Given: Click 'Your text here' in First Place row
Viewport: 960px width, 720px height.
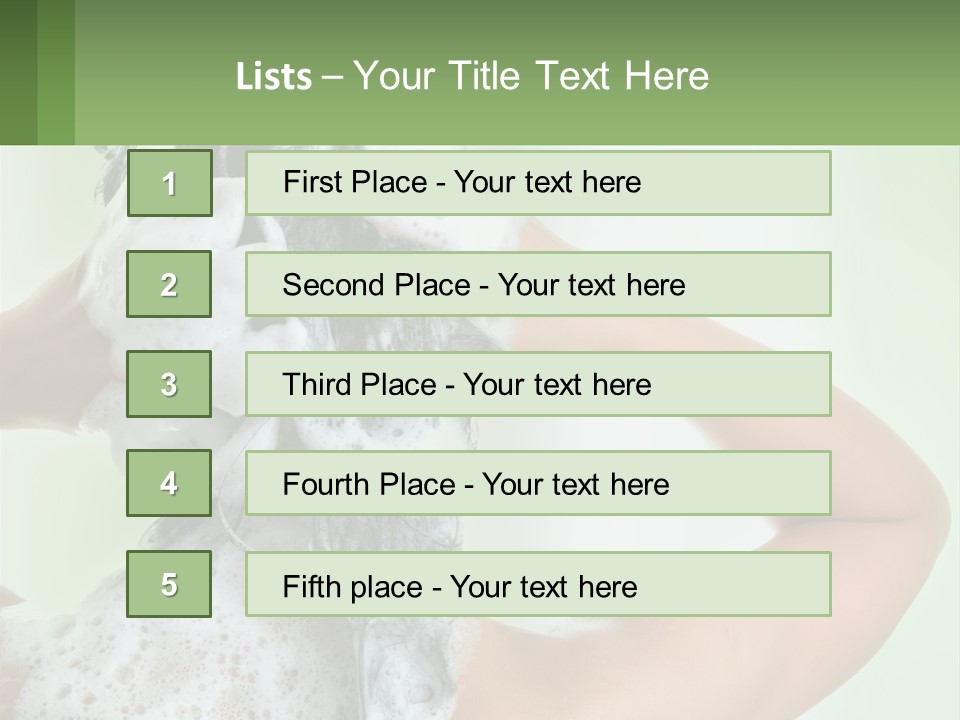Looking at the screenshot, I should [547, 183].
